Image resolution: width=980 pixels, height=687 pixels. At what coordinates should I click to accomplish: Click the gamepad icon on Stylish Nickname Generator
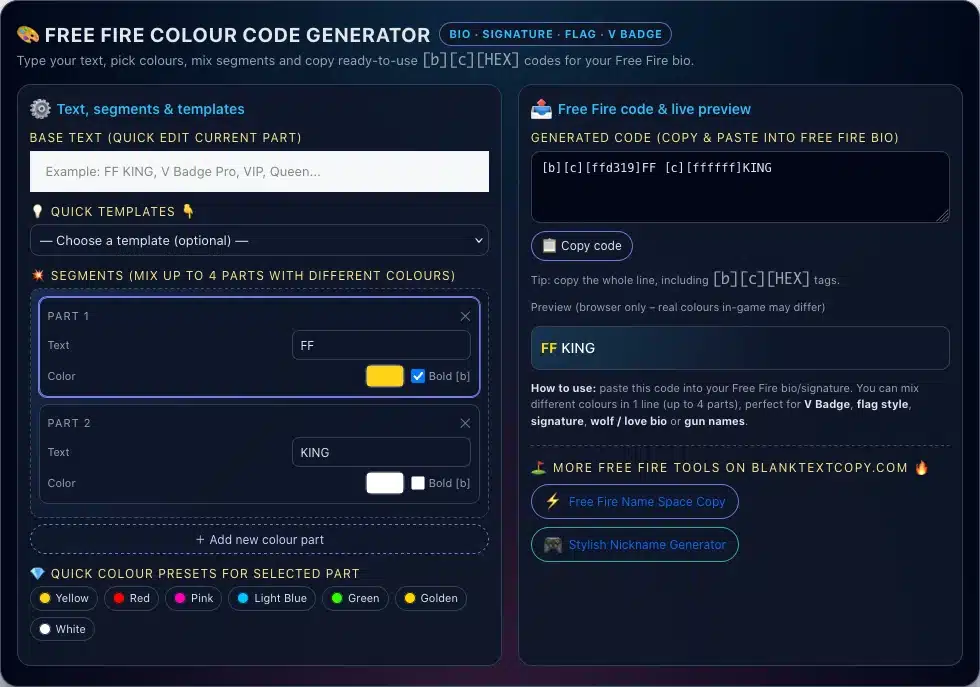(552, 544)
